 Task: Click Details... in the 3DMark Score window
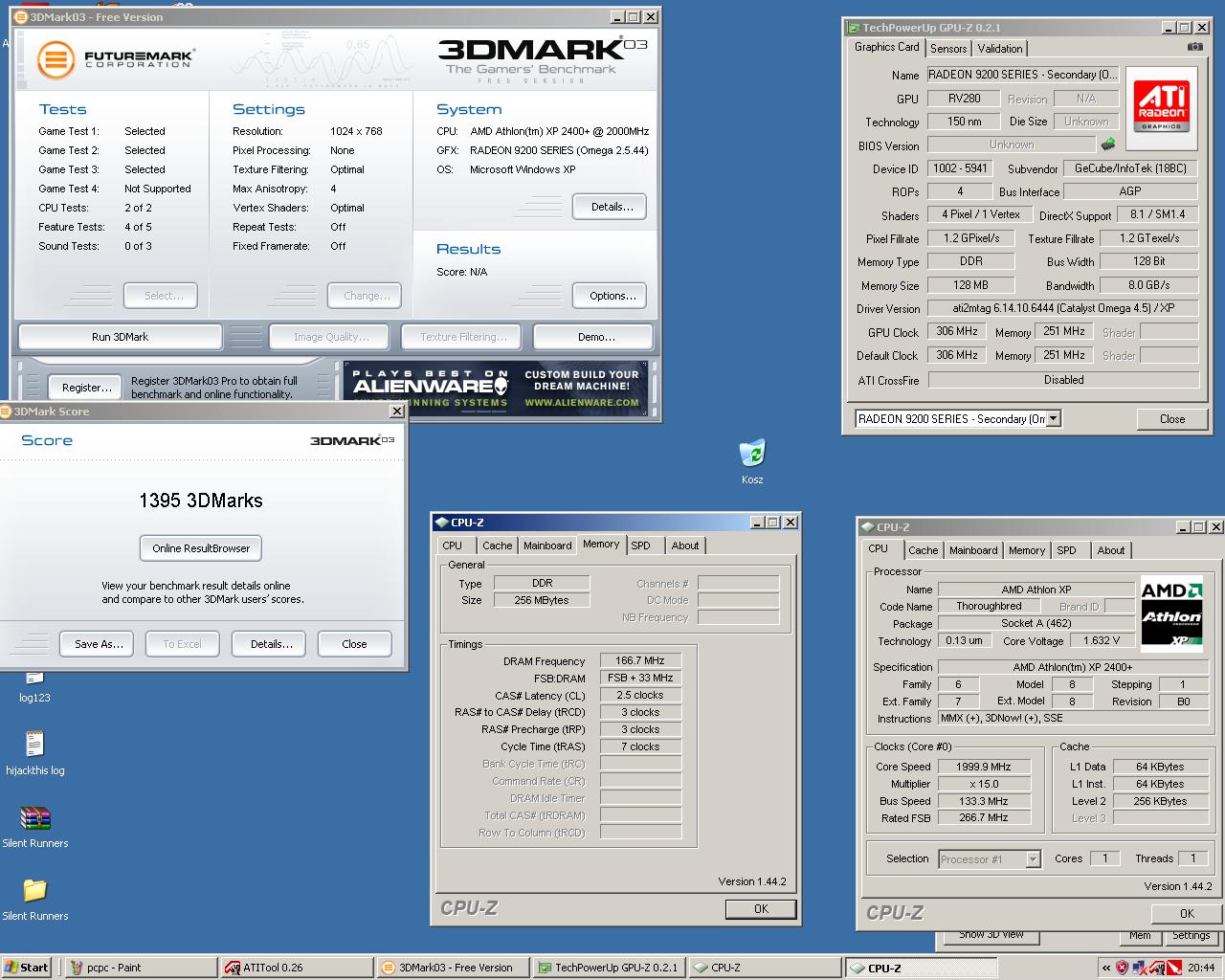(x=271, y=644)
